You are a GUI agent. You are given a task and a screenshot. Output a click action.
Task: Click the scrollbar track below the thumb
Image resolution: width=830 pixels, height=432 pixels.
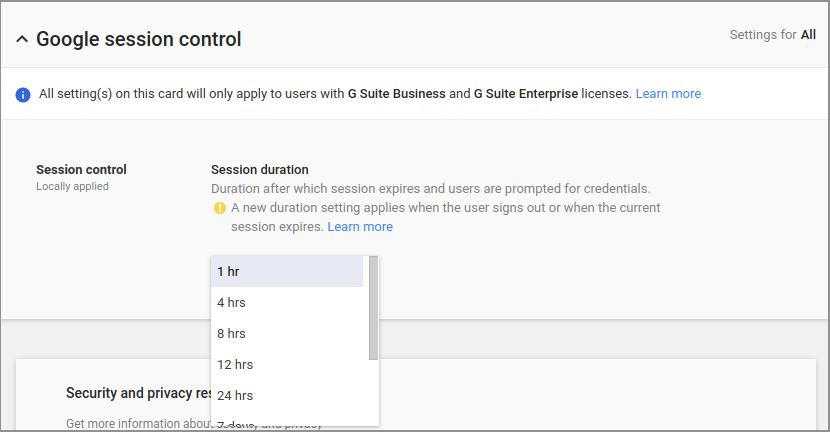point(374,393)
